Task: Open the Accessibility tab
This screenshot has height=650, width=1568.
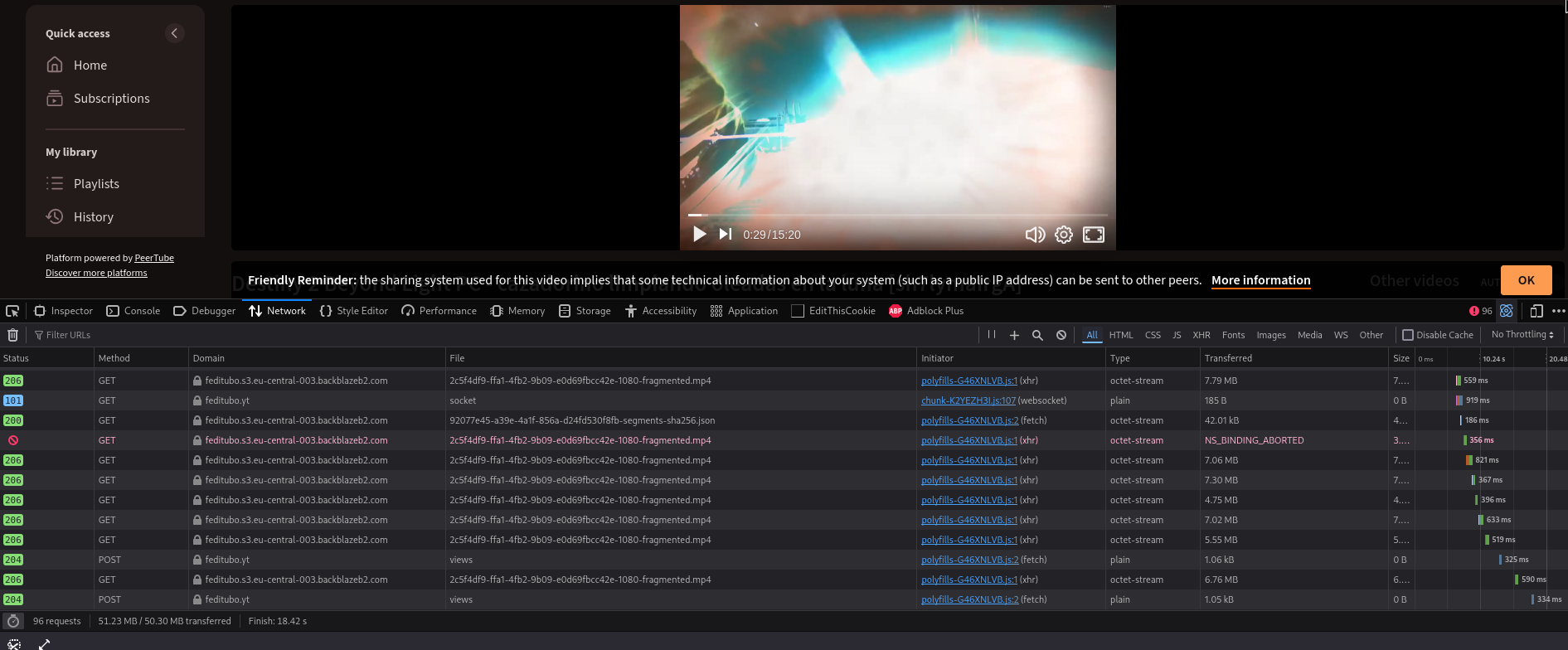Action: coord(661,311)
